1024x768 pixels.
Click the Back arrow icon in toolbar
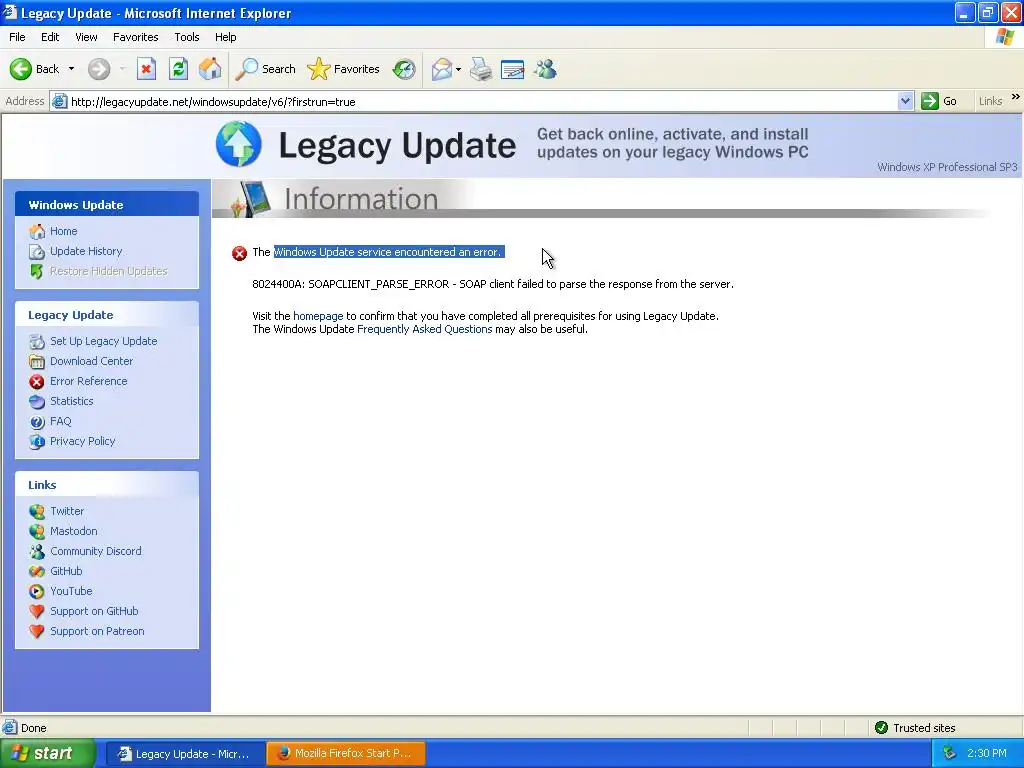coord(21,69)
